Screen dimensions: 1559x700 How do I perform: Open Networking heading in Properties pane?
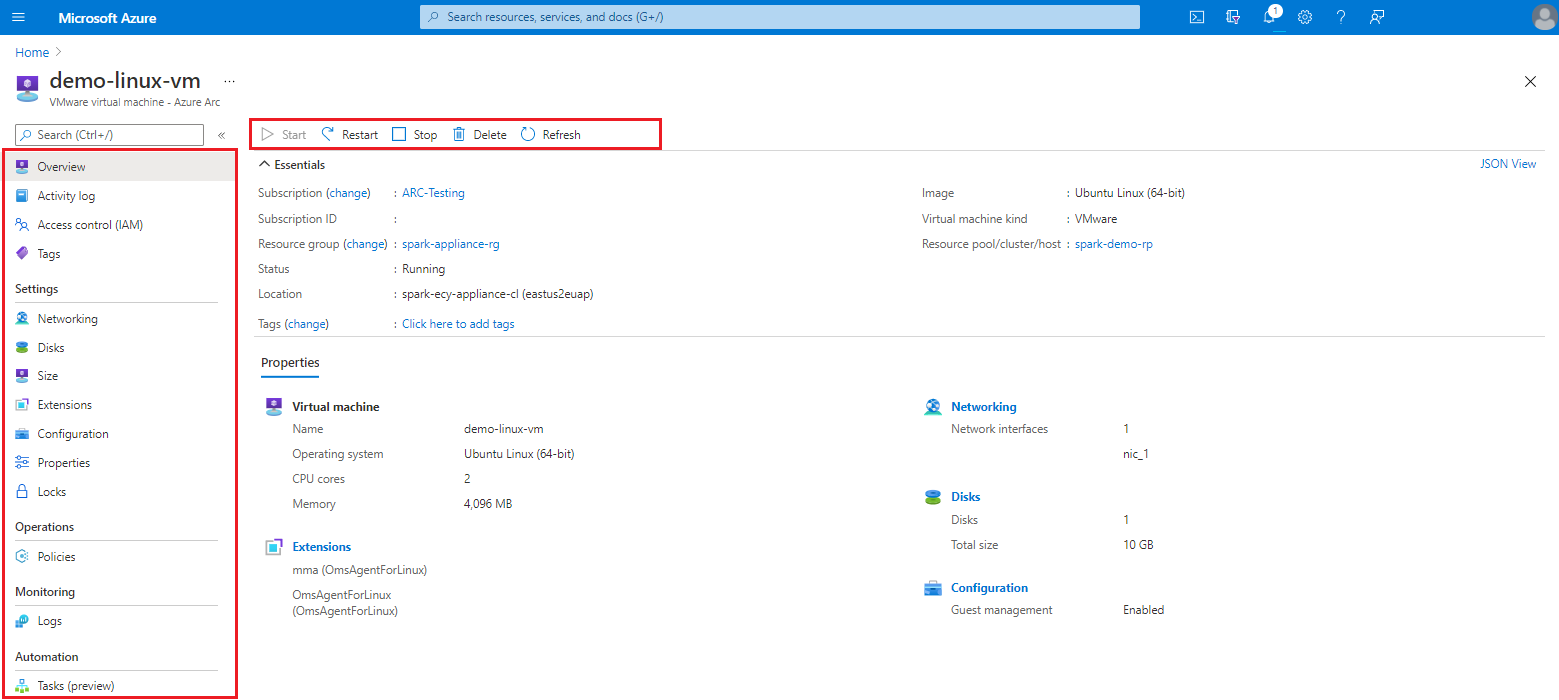tap(984, 407)
